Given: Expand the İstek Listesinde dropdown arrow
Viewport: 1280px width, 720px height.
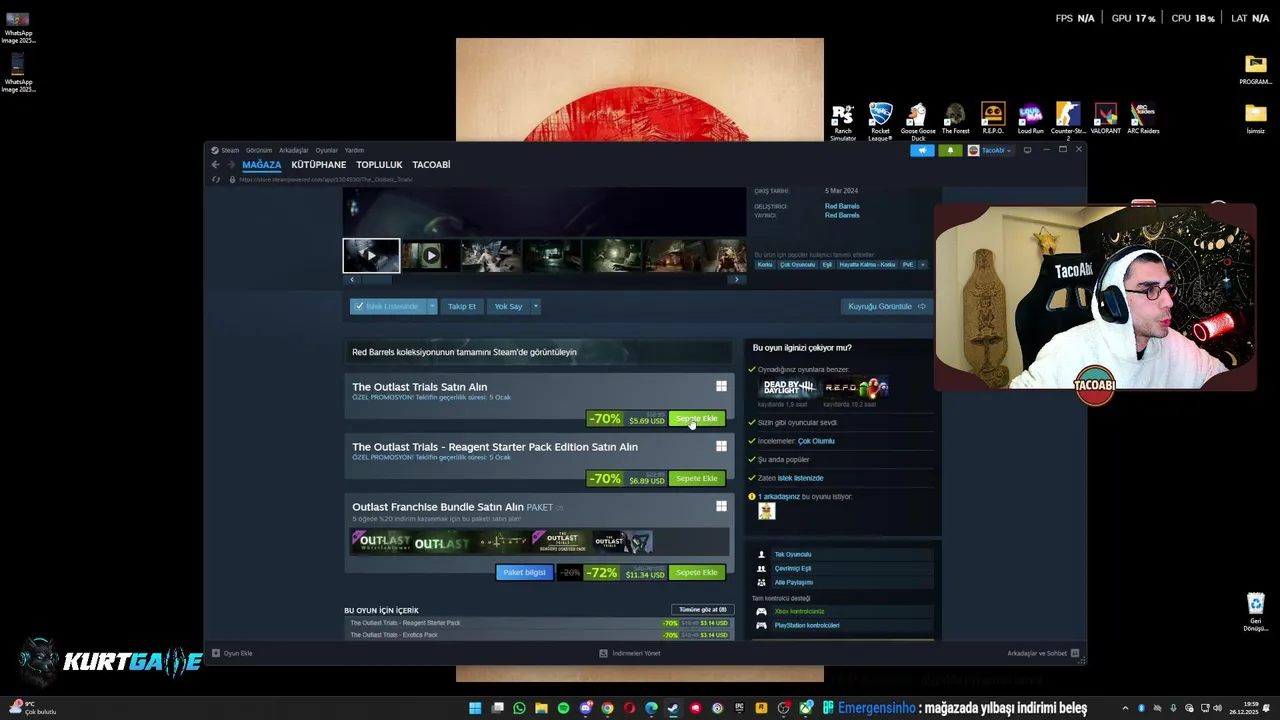Looking at the screenshot, I should [x=432, y=306].
